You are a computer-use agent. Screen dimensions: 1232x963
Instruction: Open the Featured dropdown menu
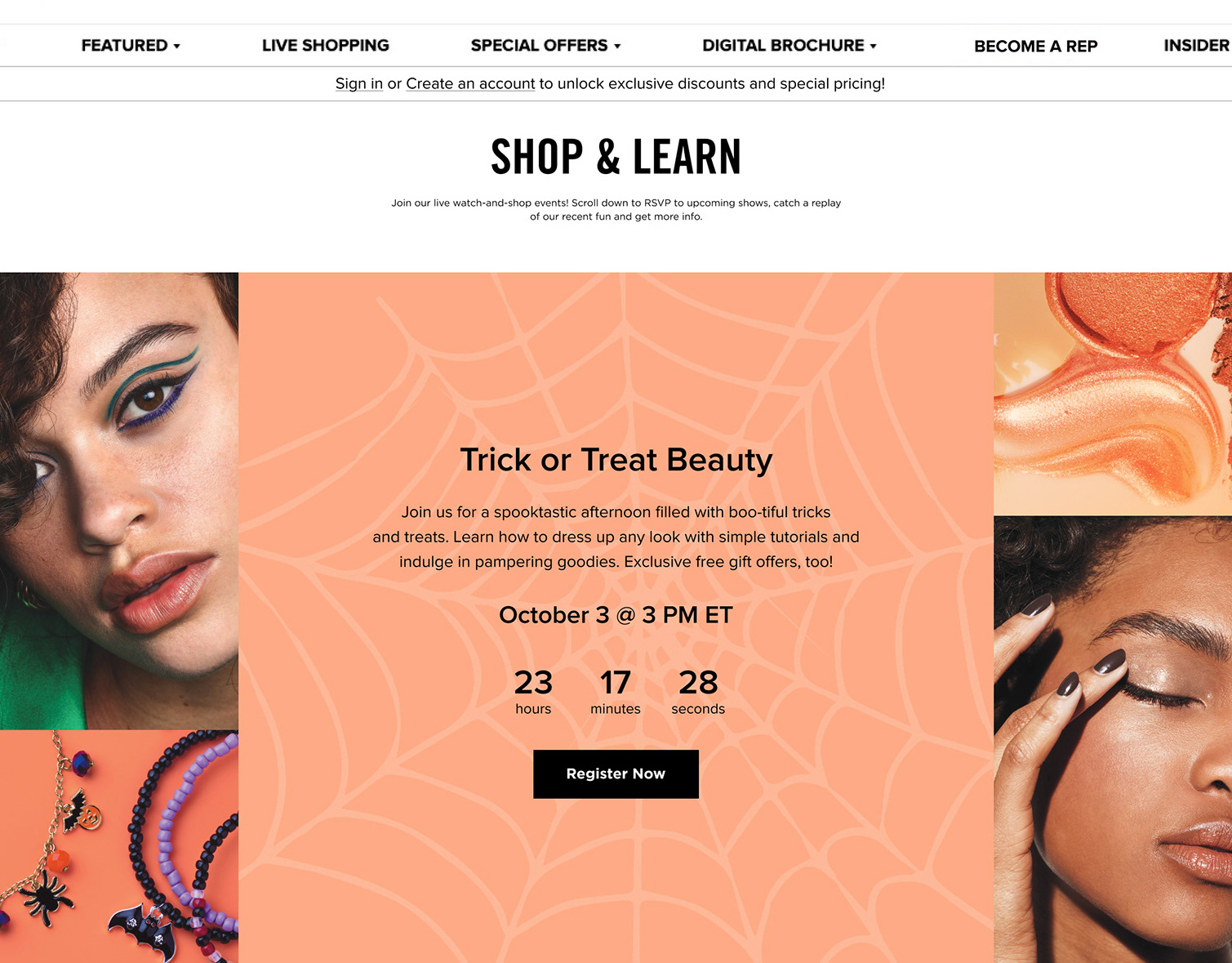(x=130, y=46)
